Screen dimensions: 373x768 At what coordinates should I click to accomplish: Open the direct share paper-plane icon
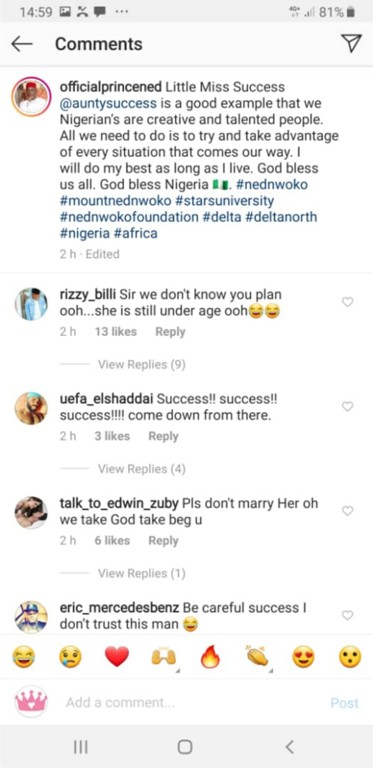click(x=351, y=43)
